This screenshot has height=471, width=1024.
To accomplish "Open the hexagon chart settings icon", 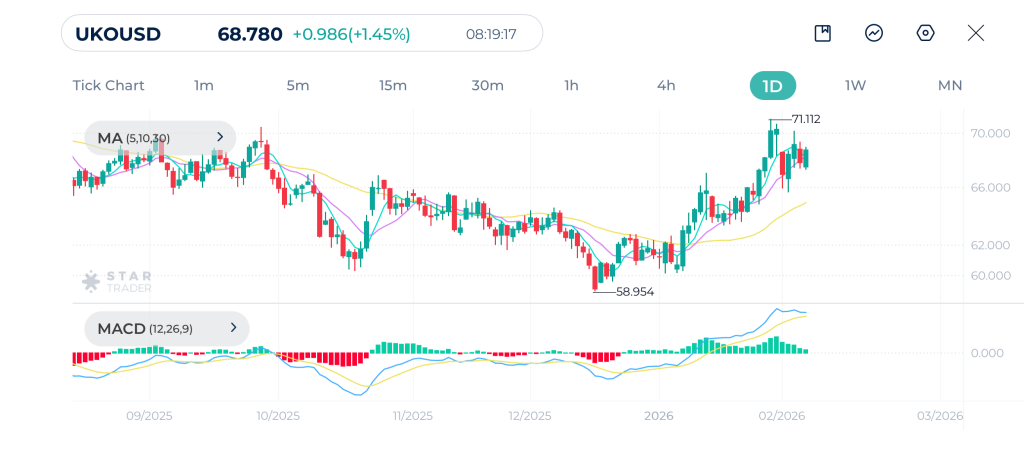I will coord(925,33).
